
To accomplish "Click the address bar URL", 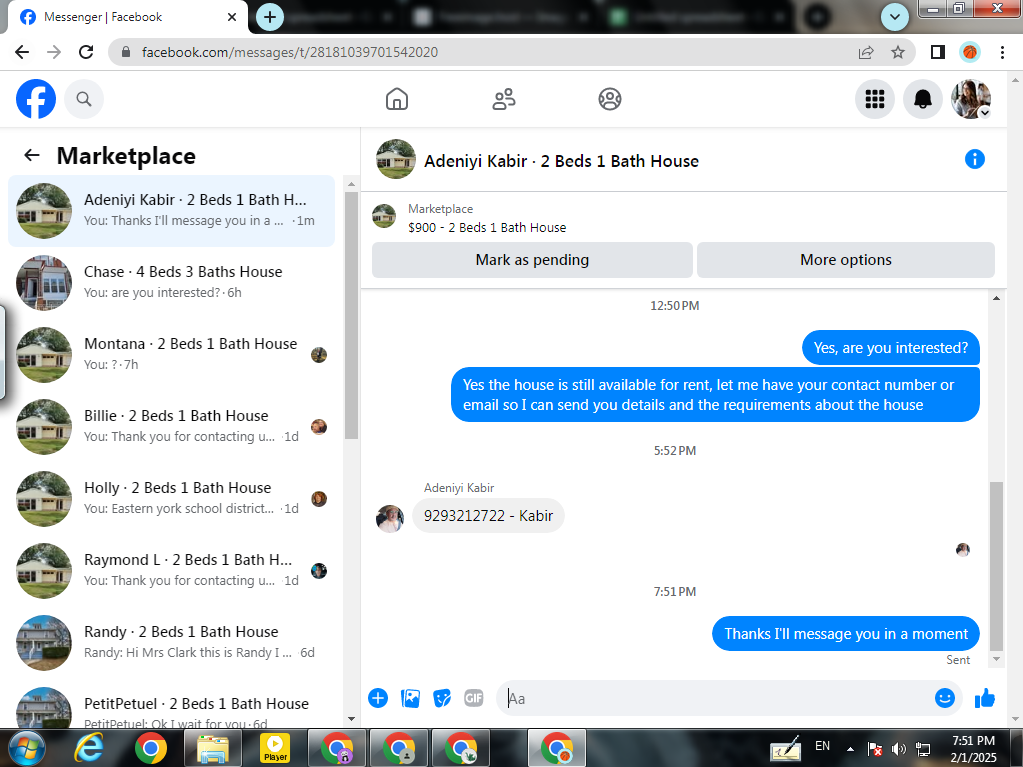I will pyautogui.click(x=290, y=52).
